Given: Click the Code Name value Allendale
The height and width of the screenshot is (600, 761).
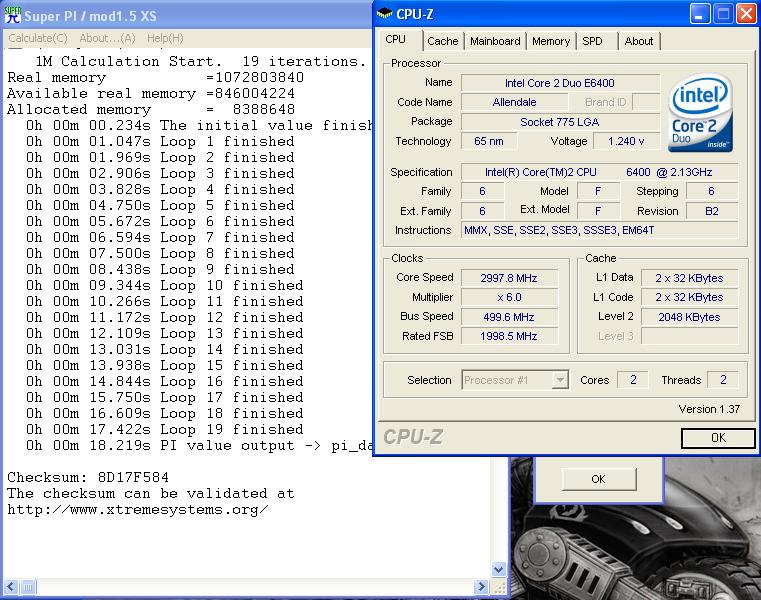Looking at the screenshot, I should [x=514, y=102].
